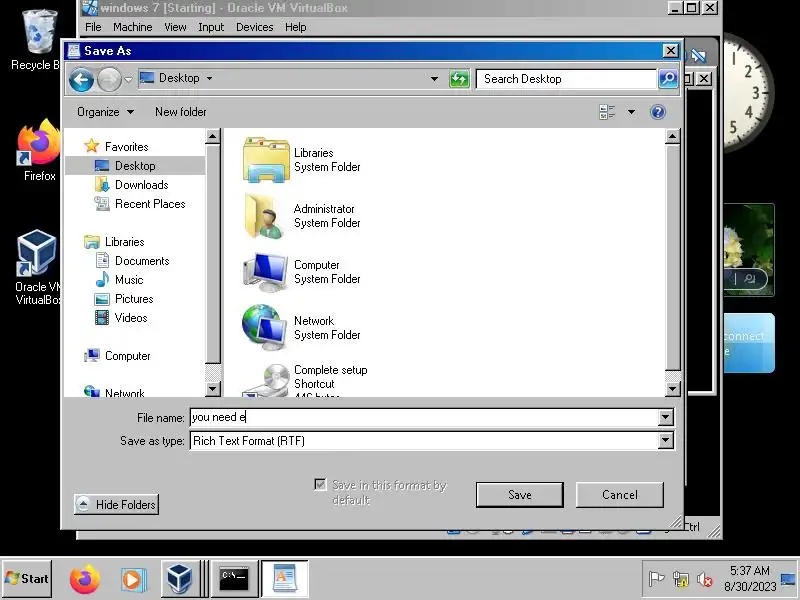Screen dimensions: 800x600
Task: Open the Videos library
Action: (x=131, y=317)
